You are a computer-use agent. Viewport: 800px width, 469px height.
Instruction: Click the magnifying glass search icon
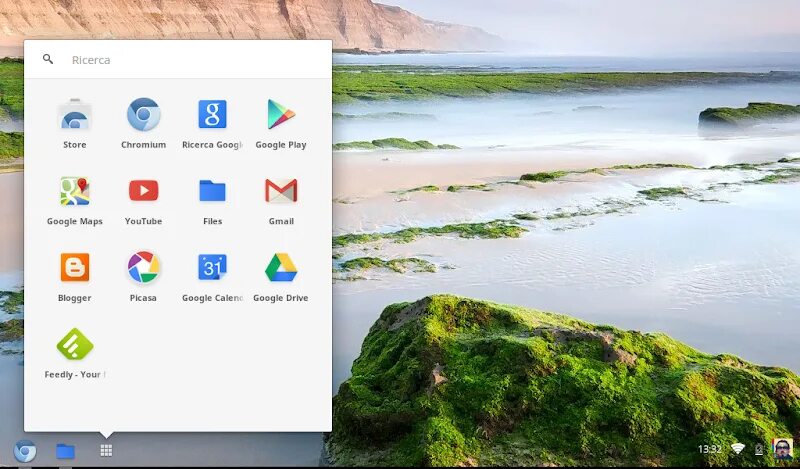pyautogui.click(x=48, y=59)
